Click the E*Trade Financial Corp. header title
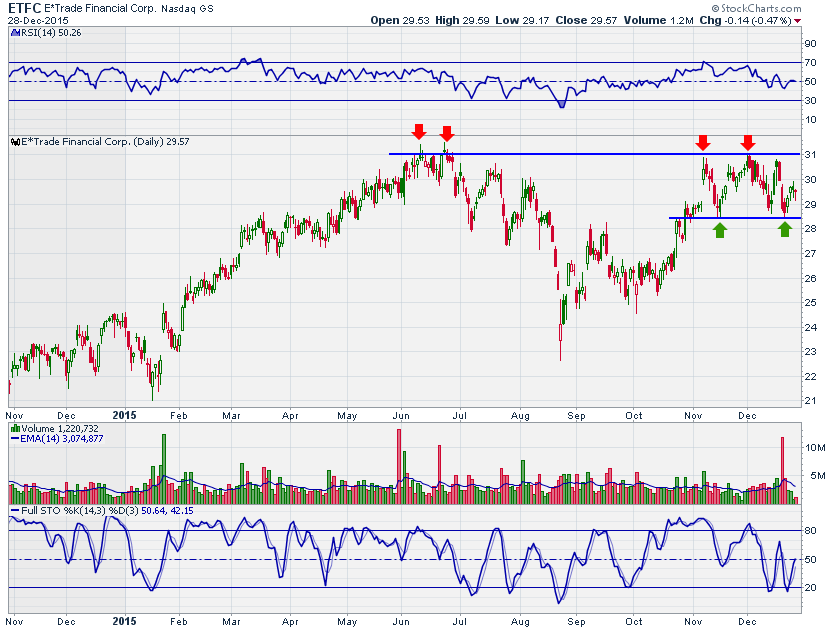The width and height of the screenshot is (832, 628). (100, 8)
